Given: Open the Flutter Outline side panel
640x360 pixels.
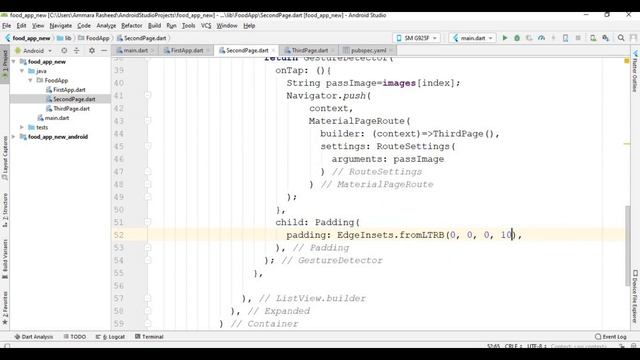Looking at the screenshot, I should [635, 72].
